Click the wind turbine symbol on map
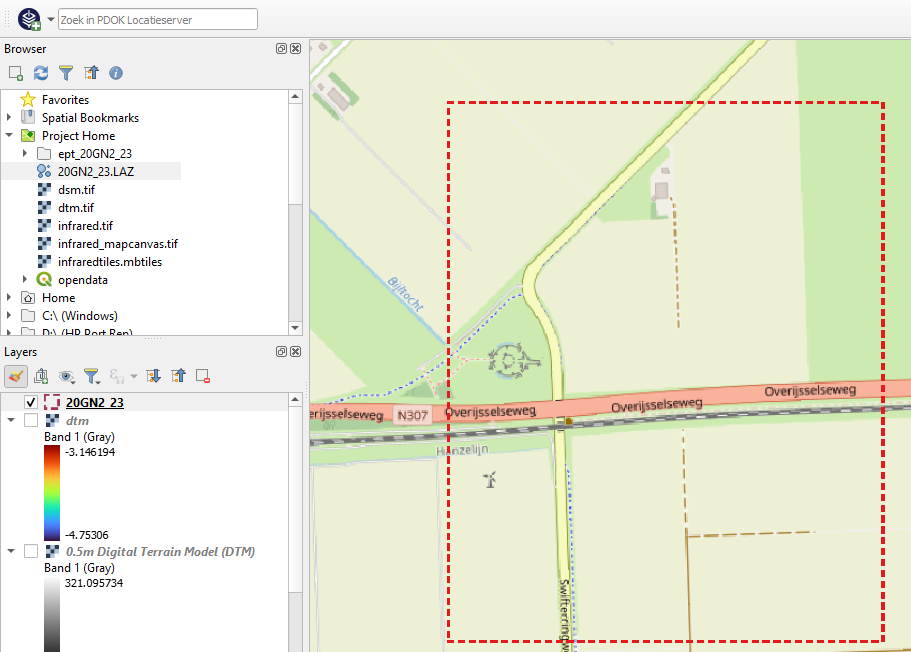This screenshot has height=652, width=911. pos(490,479)
